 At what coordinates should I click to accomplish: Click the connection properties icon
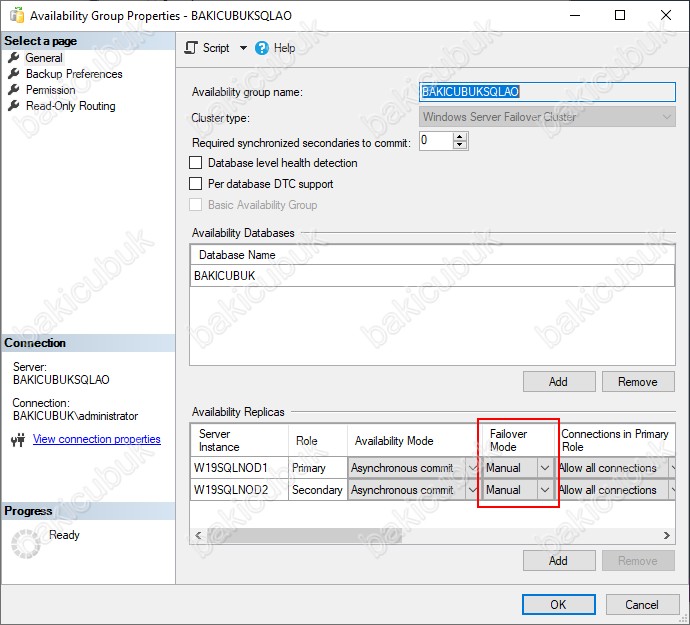click(x=18, y=440)
